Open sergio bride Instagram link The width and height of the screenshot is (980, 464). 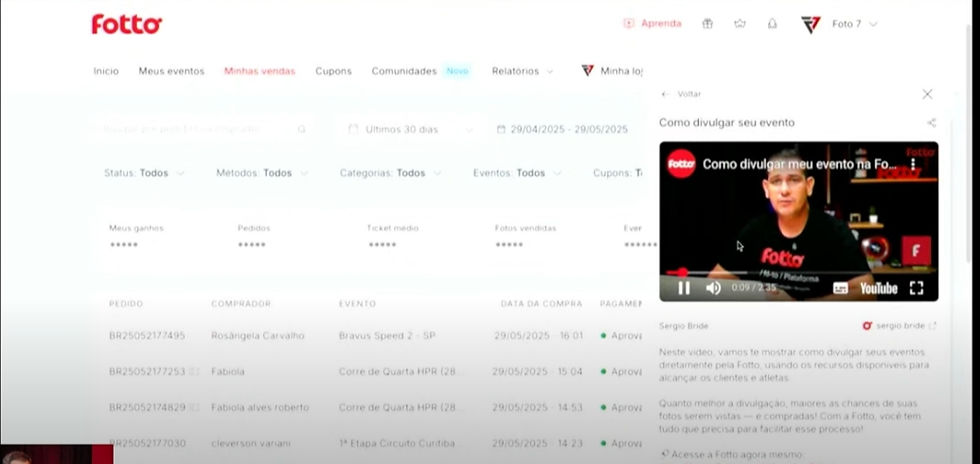click(x=899, y=326)
